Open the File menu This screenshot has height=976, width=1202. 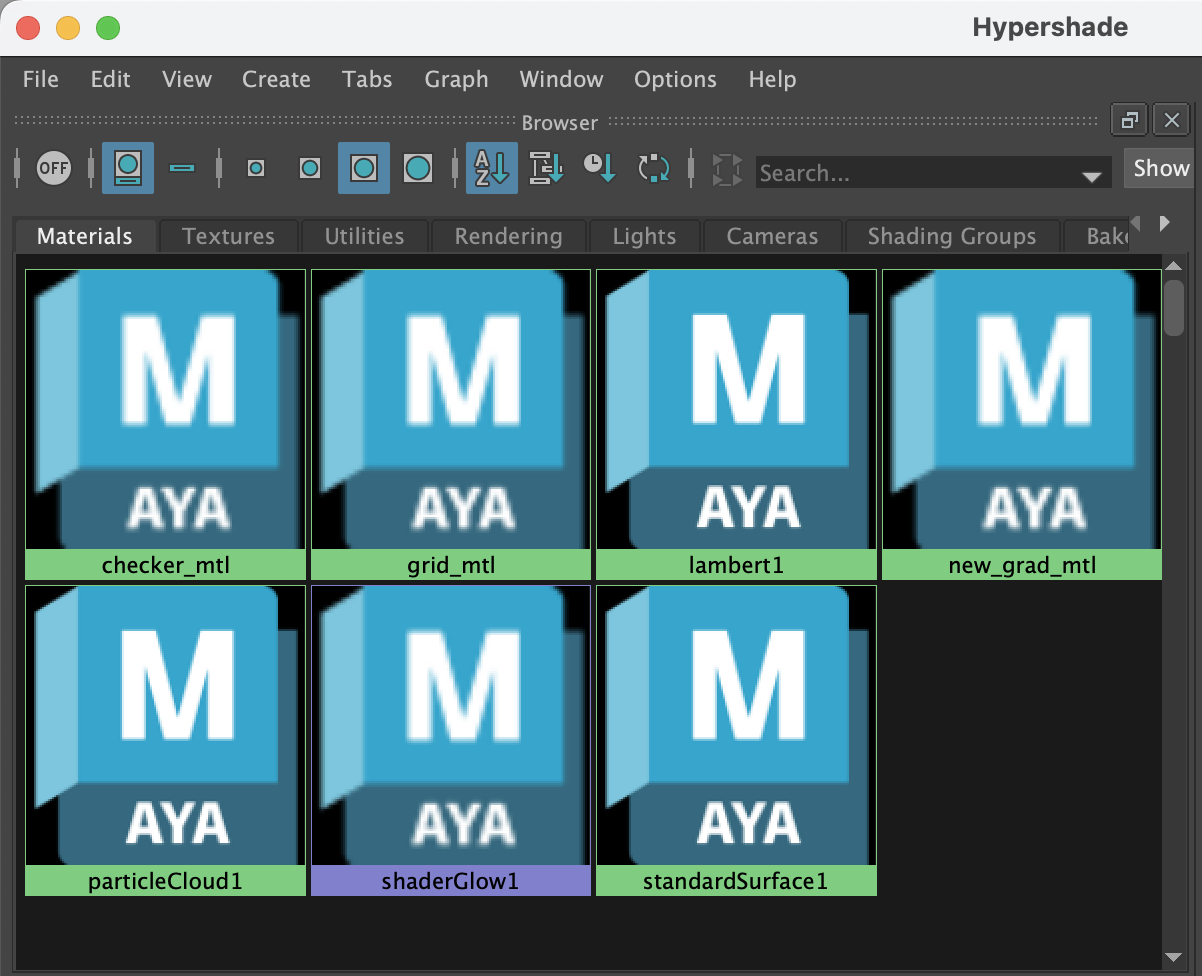pos(40,79)
